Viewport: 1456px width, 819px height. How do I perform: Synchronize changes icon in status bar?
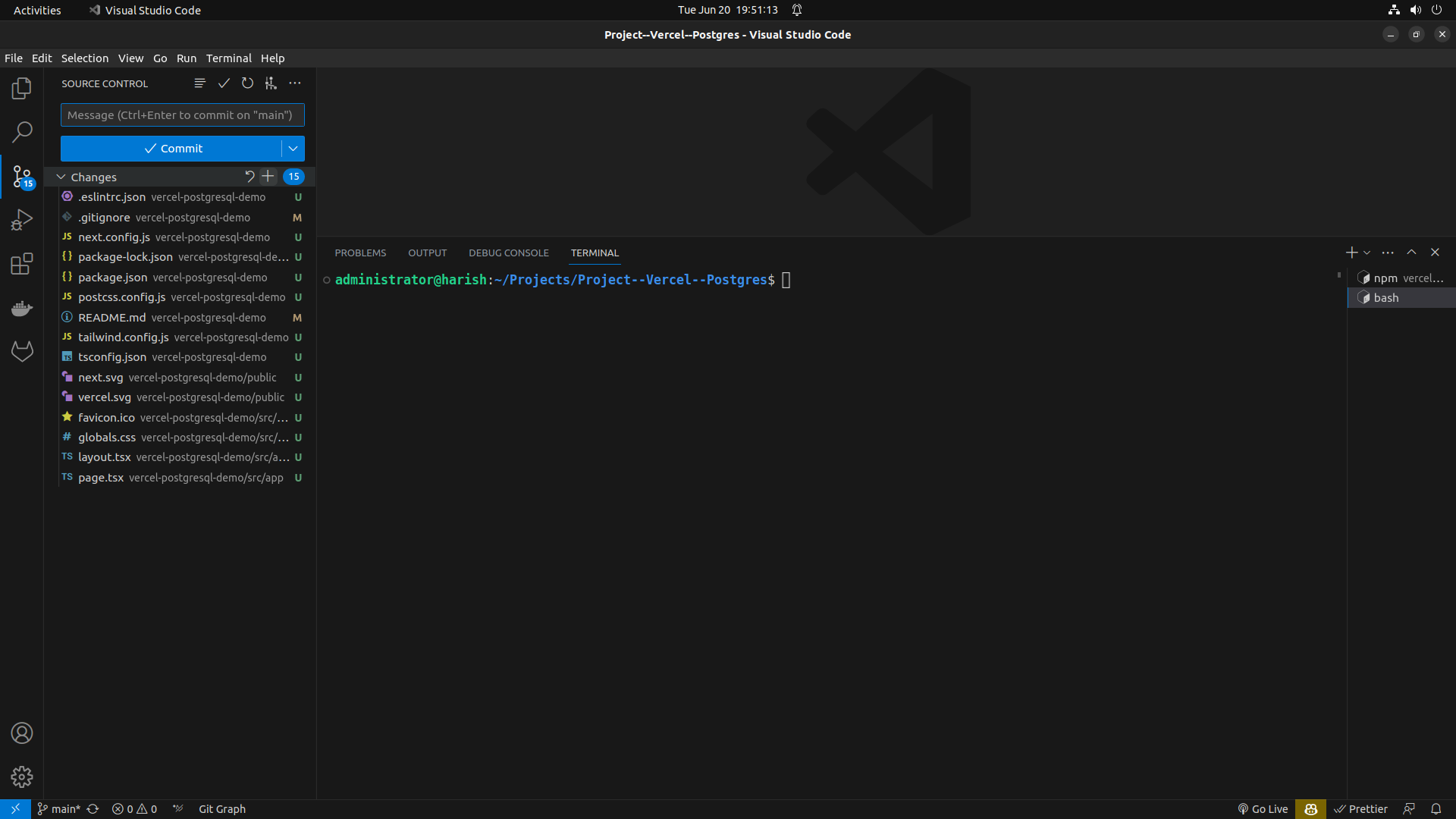[x=93, y=809]
